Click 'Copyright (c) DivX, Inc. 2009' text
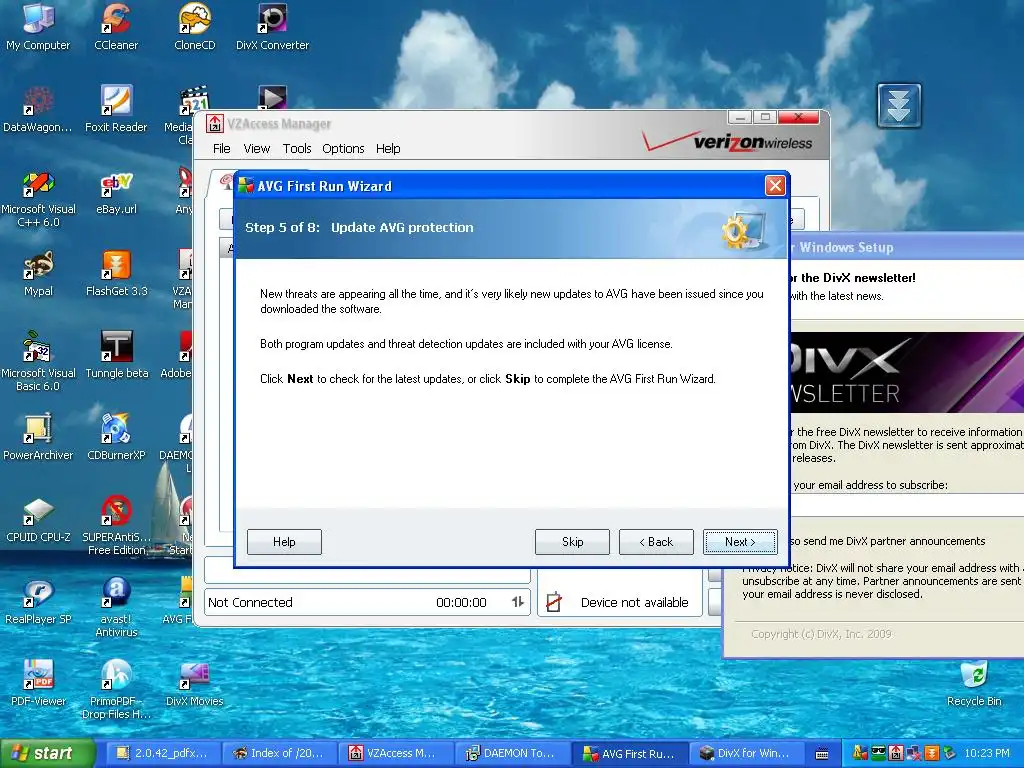 pyautogui.click(x=821, y=634)
